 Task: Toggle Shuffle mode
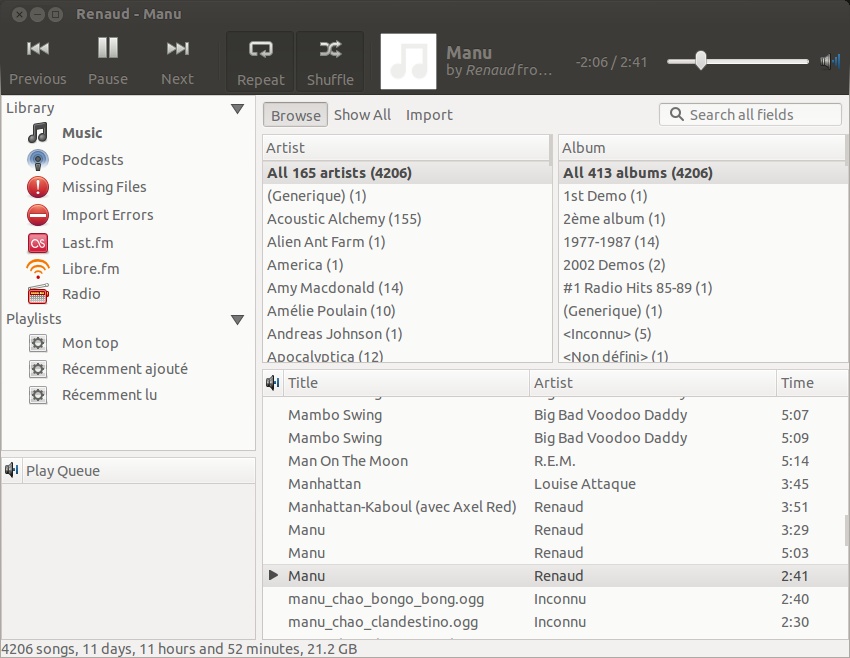click(330, 62)
